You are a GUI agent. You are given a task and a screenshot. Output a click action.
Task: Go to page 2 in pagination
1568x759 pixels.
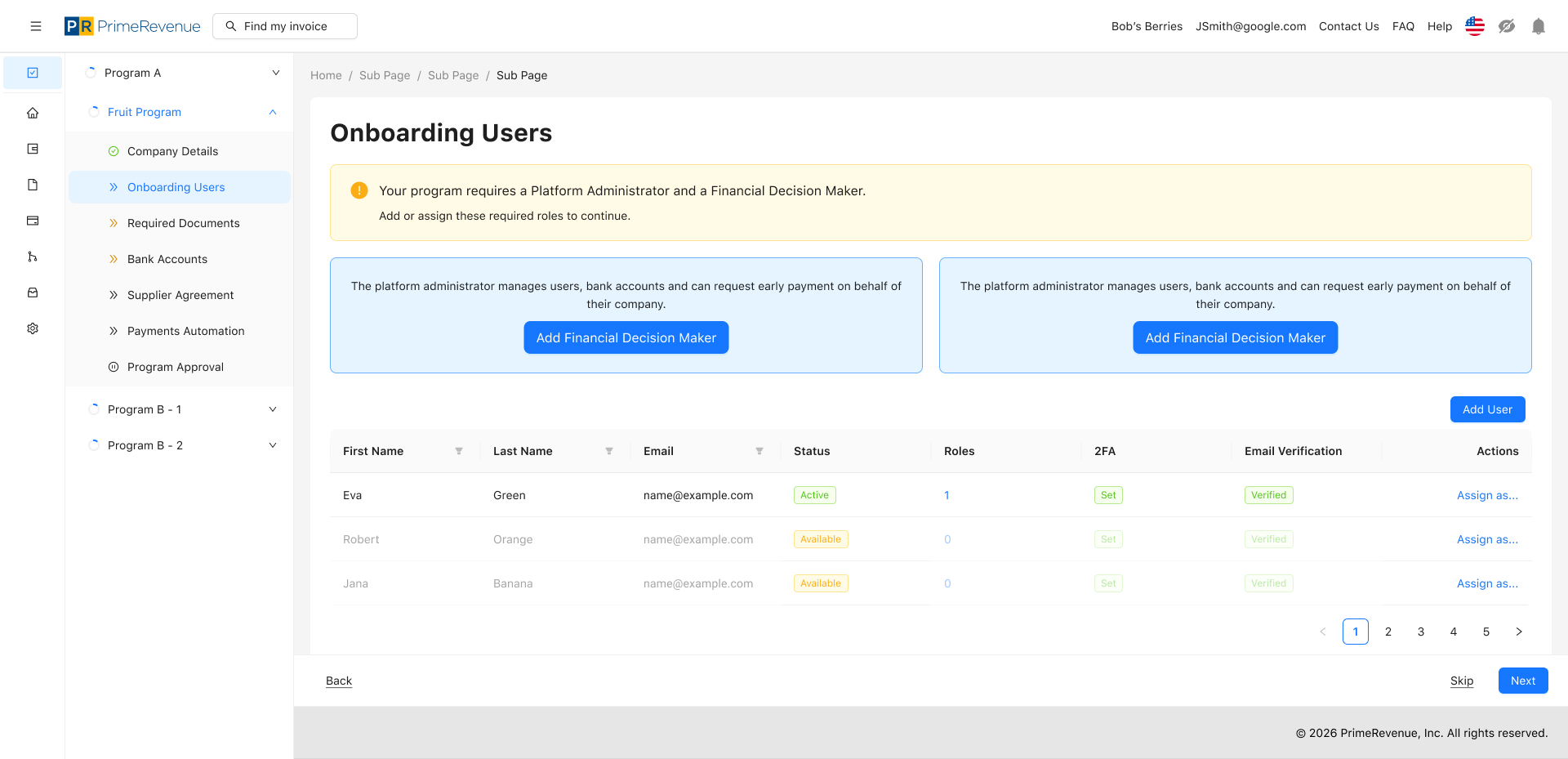pos(1388,632)
